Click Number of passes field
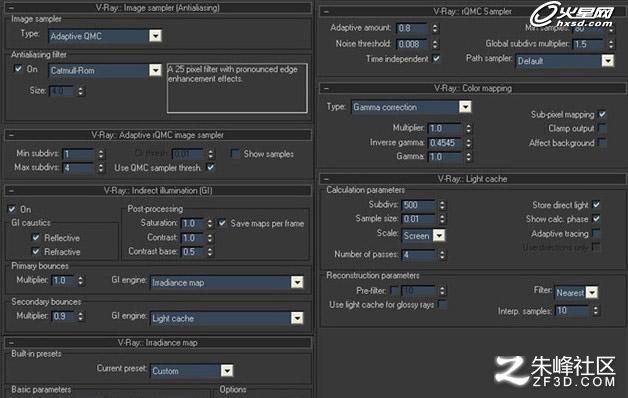This screenshot has width=628, height=398. (x=419, y=255)
